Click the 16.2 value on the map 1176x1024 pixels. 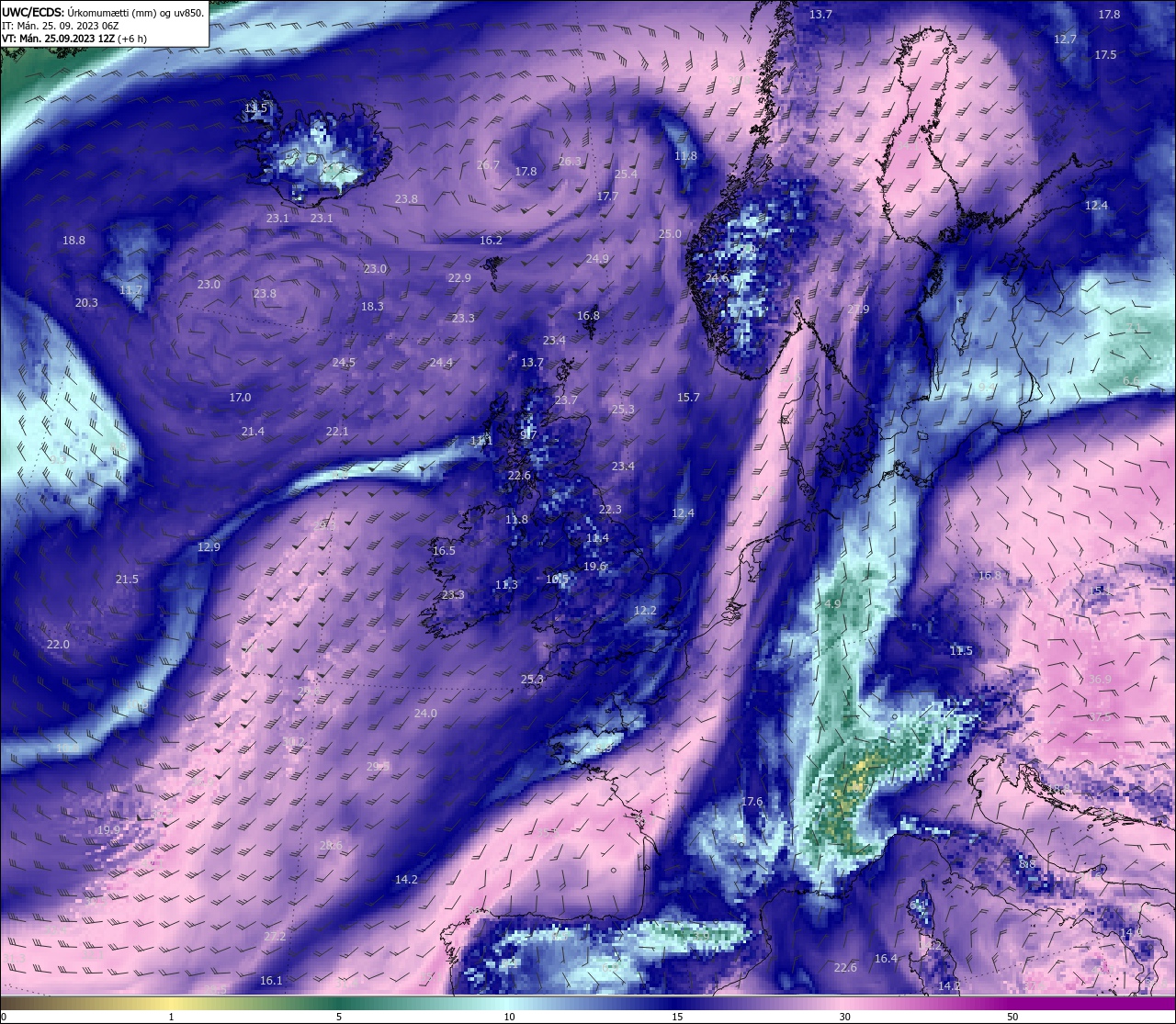(x=491, y=241)
